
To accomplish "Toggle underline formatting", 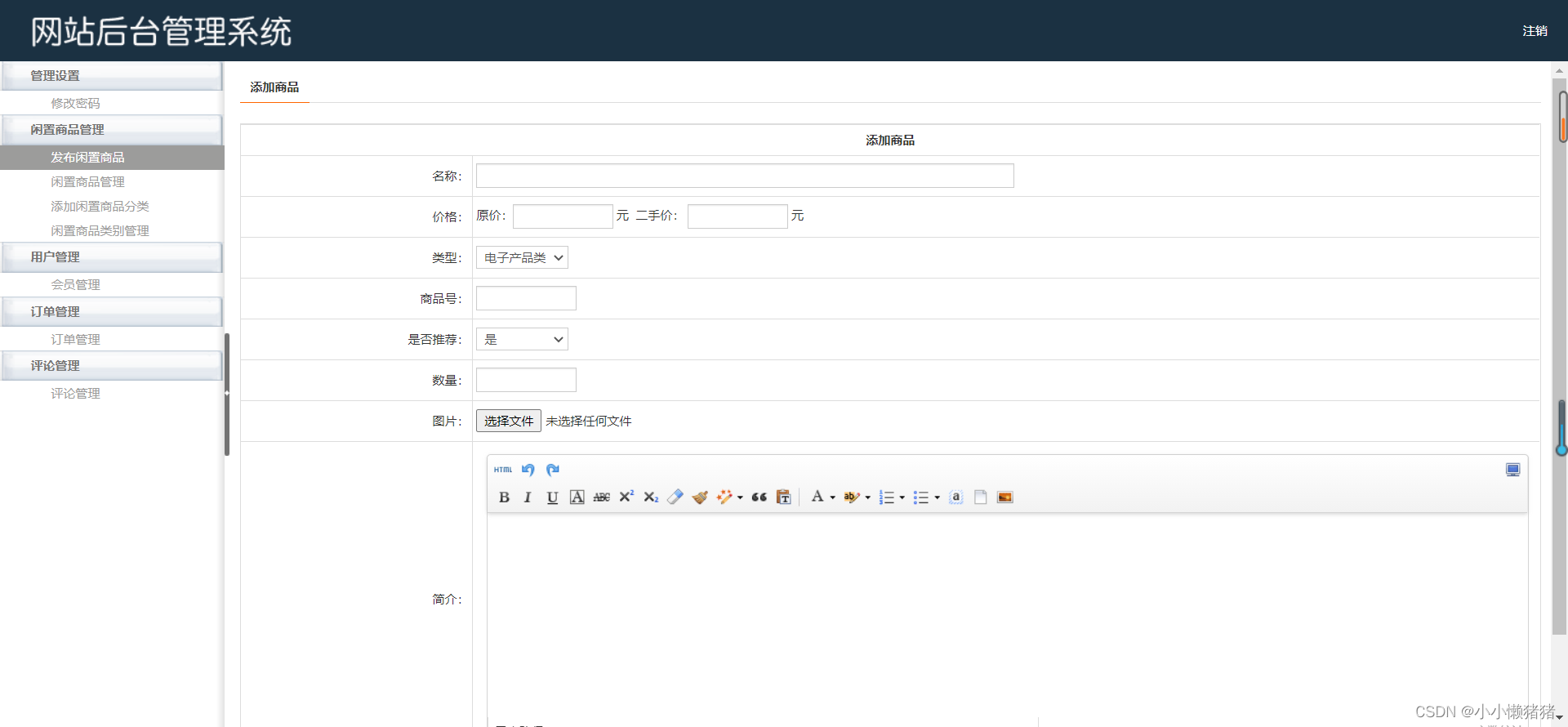I will pos(552,497).
